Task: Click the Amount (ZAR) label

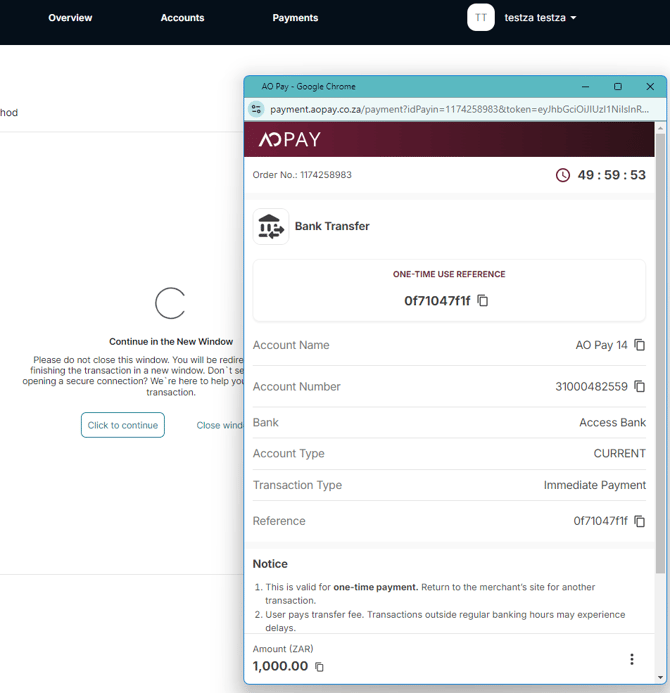Action: point(283,649)
